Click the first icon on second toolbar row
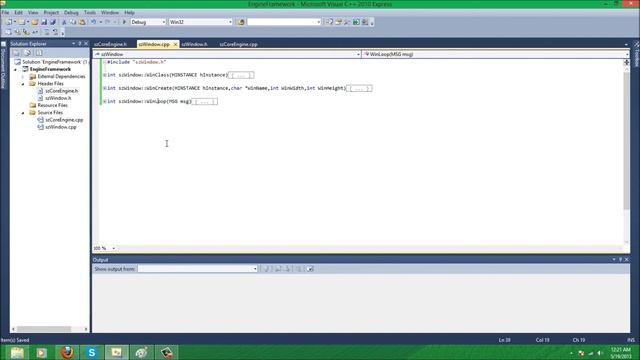This screenshot has width=640, height=360. (x=9, y=32)
